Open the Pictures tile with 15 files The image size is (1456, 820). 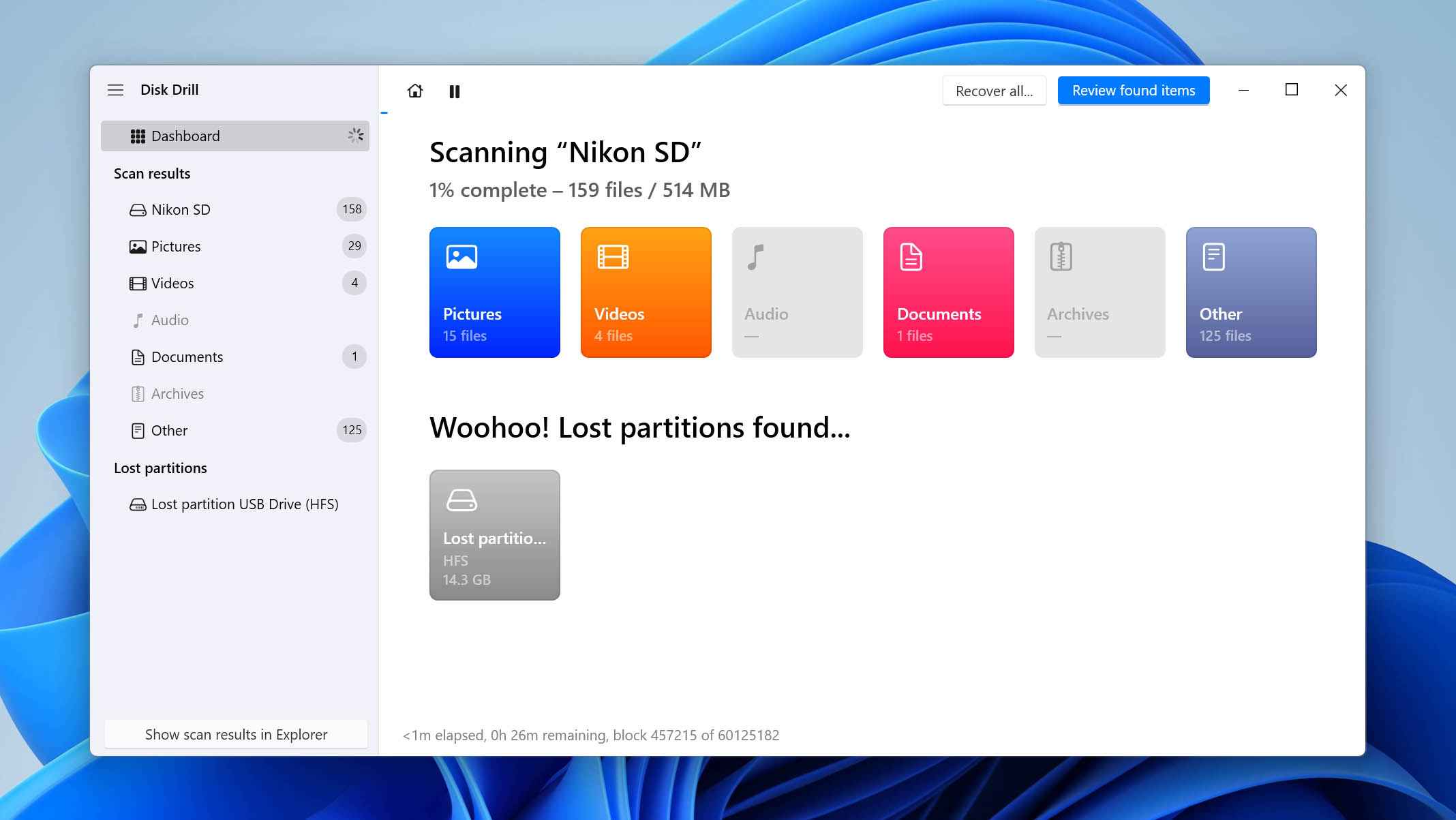click(494, 292)
